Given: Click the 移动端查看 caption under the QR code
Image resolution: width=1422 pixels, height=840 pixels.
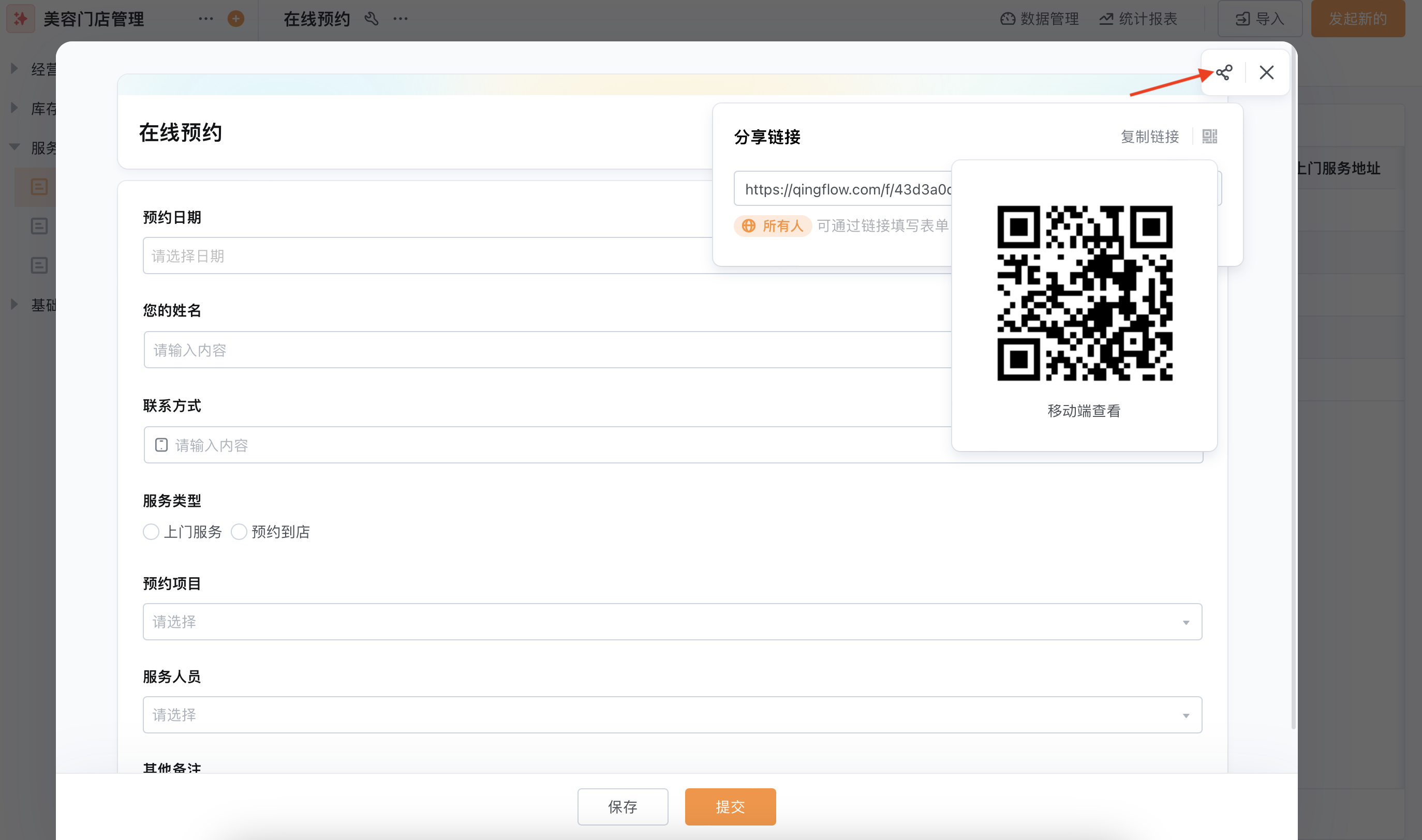Looking at the screenshot, I should click(x=1084, y=411).
